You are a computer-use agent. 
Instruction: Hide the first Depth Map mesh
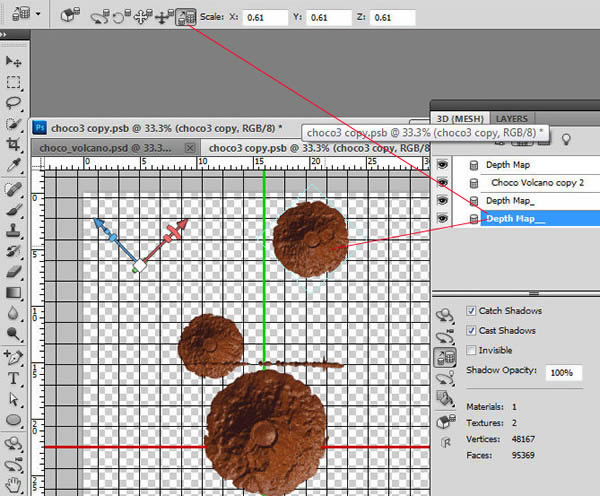click(x=442, y=165)
